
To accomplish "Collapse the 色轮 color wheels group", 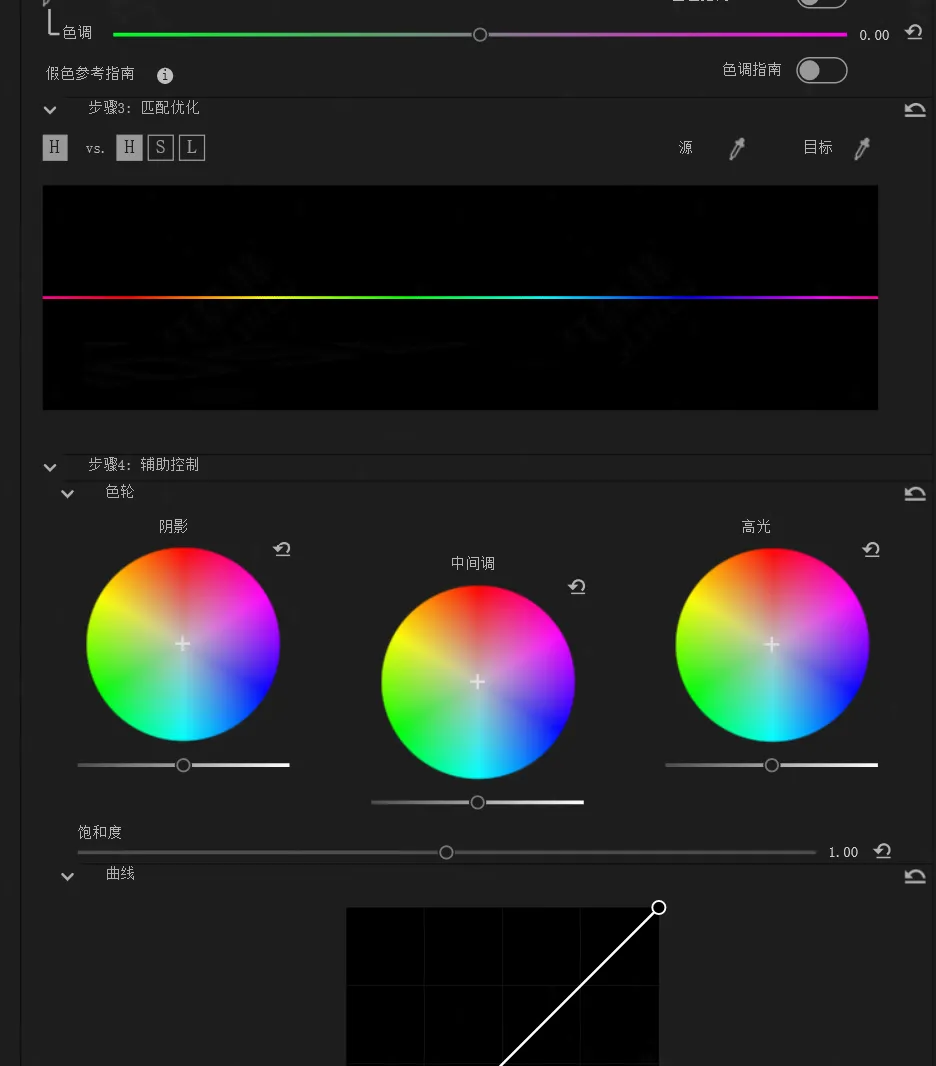I will (x=67, y=493).
